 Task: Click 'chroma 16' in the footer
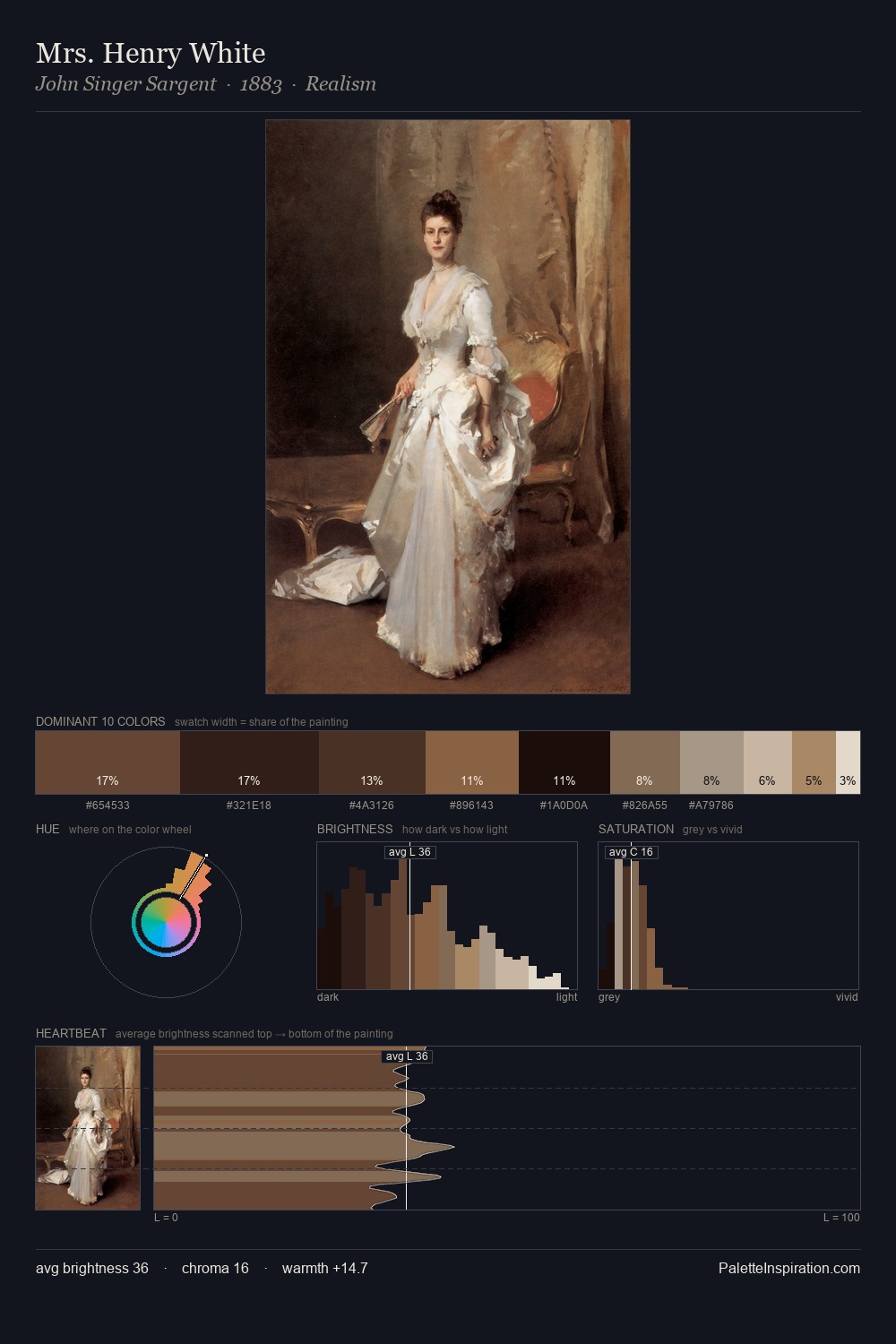click(x=215, y=1268)
